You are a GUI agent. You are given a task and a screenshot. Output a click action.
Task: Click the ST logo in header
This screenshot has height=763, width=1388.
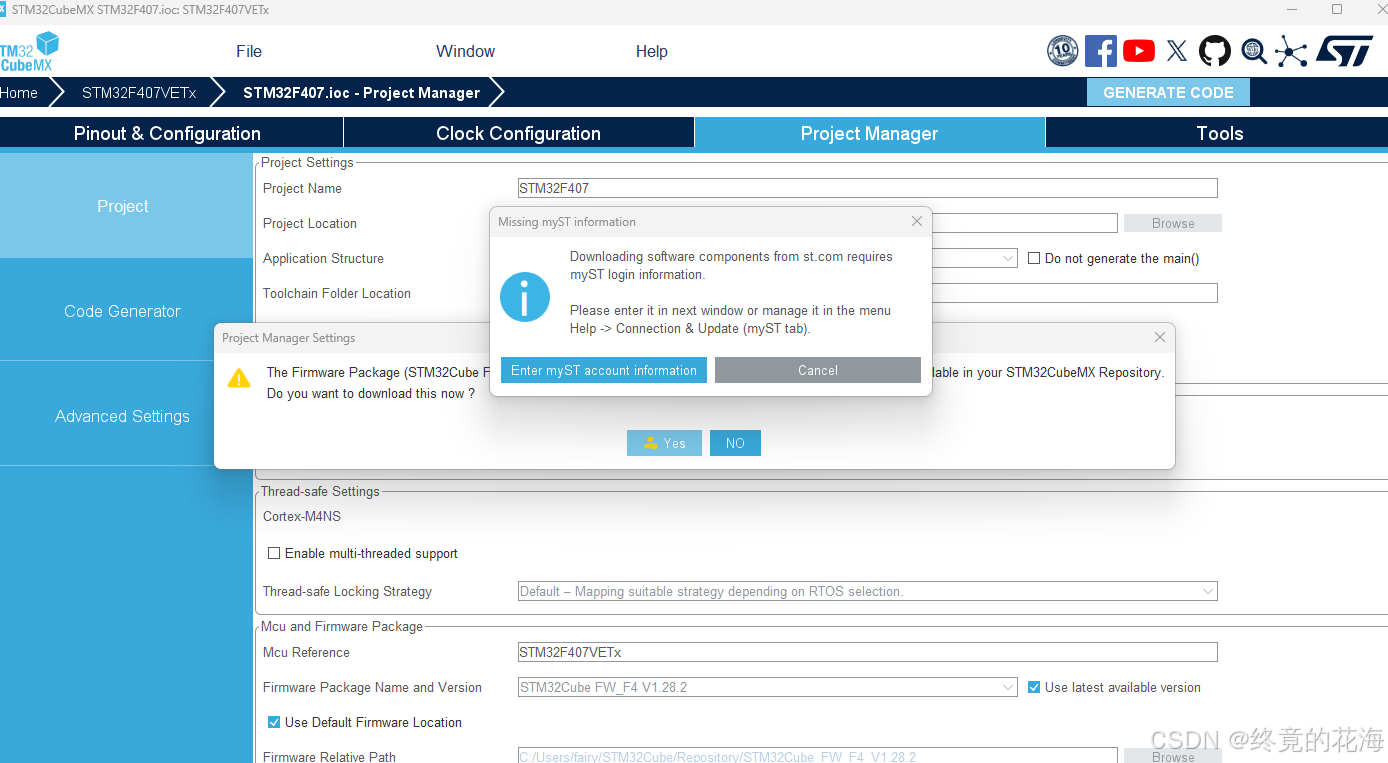pos(1344,51)
